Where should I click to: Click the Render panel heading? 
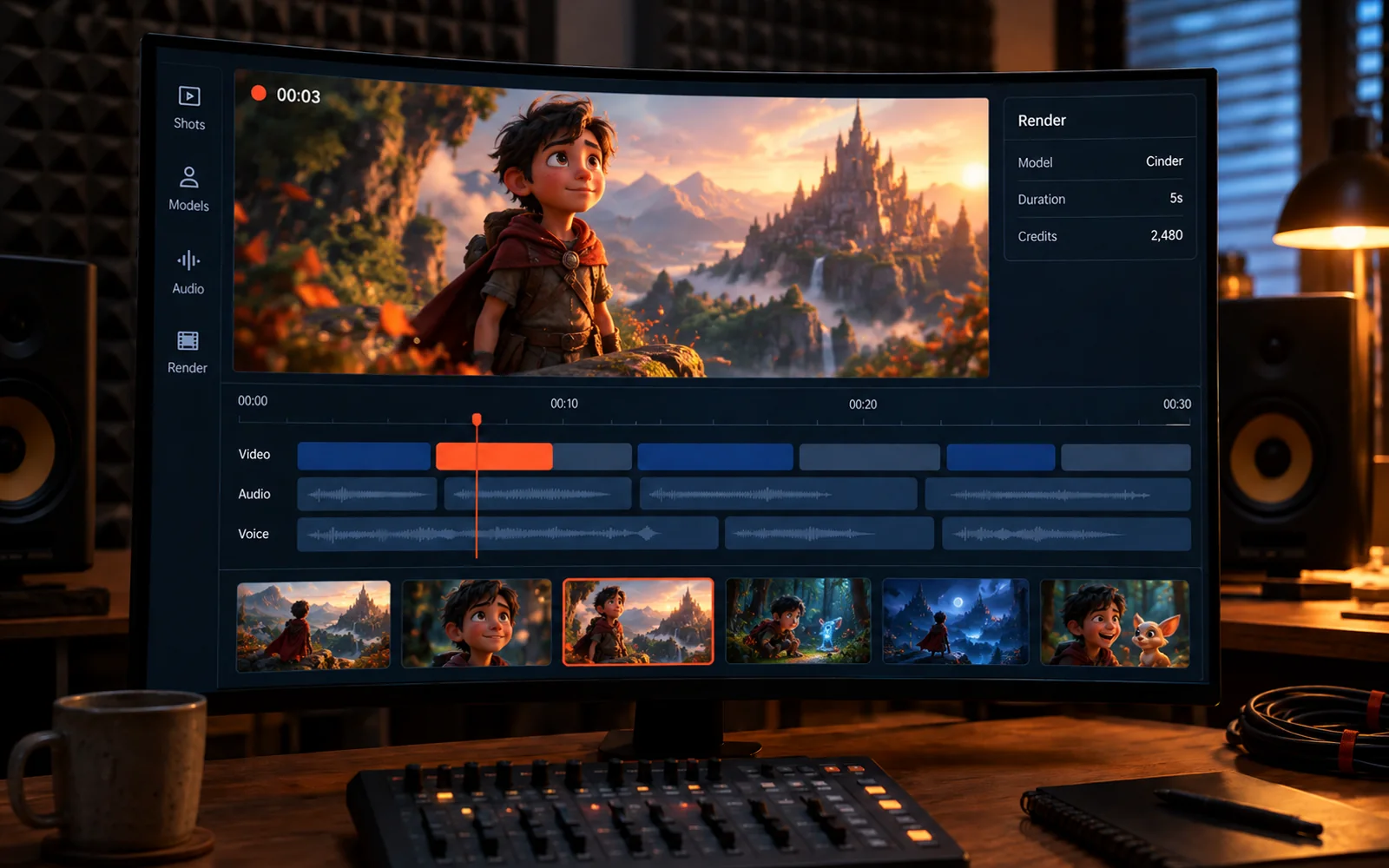click(1042, 121)
